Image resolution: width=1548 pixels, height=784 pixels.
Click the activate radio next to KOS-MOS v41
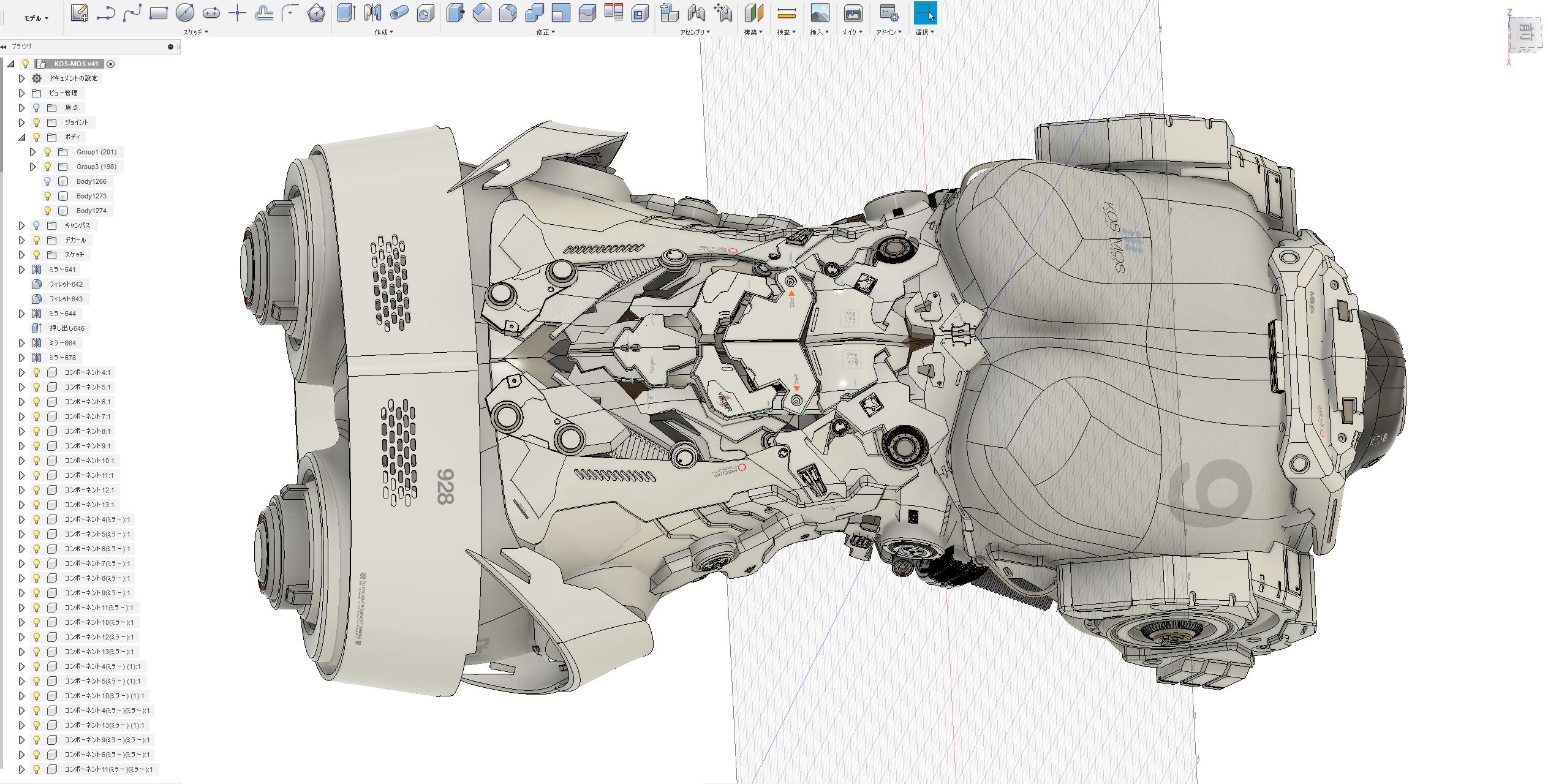point(111,64)
